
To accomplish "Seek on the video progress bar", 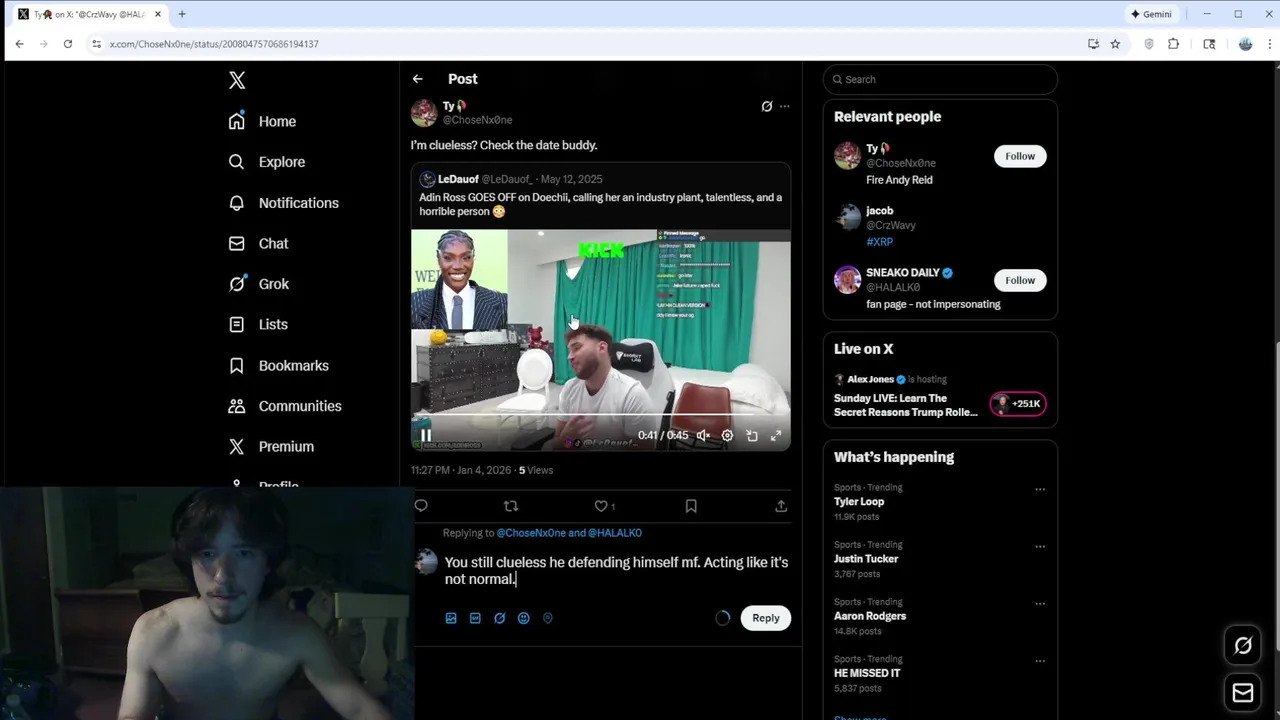I will (x=600, y=415).
